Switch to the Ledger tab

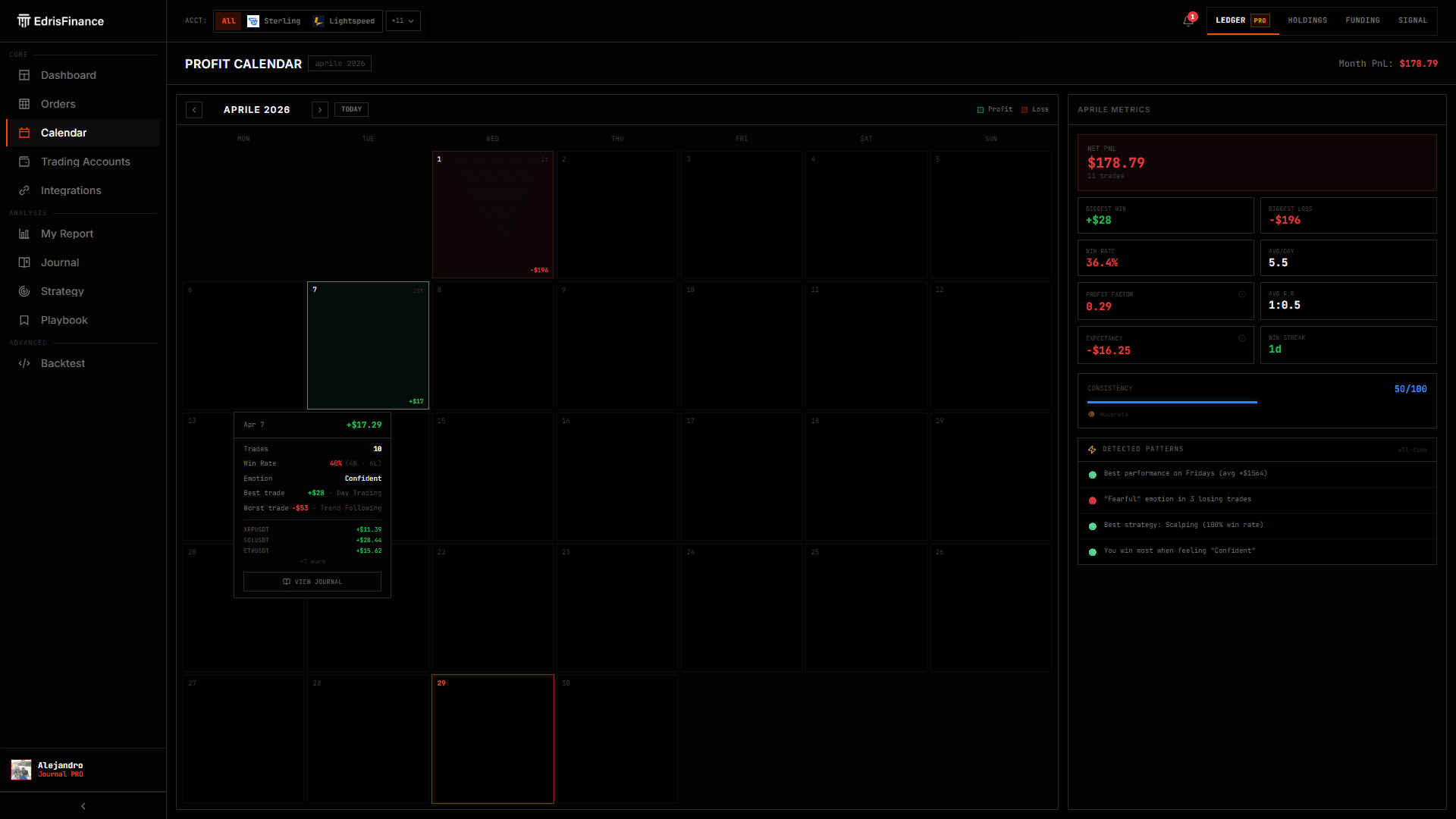1242,20
